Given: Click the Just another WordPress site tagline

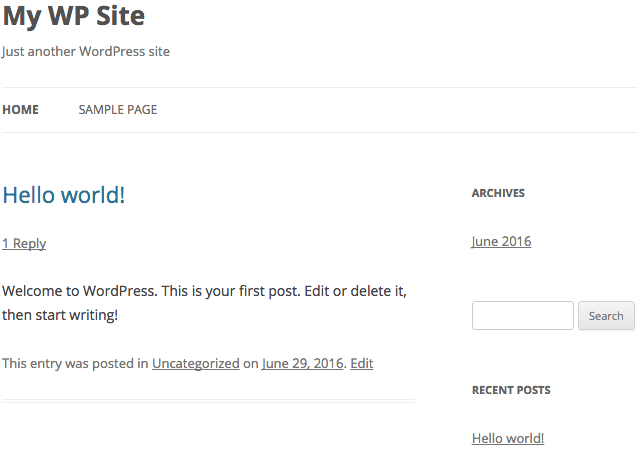Looking at the screenshot, I should point(86,52).
